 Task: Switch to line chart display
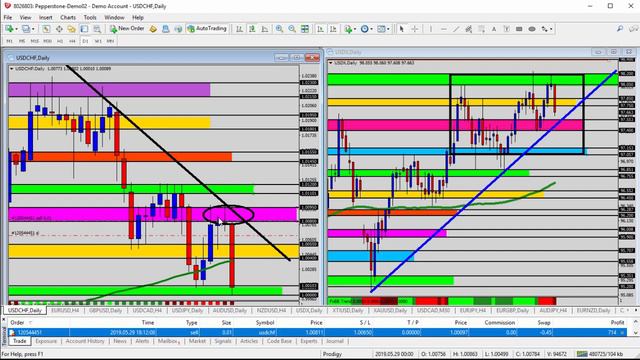[265, 29]
